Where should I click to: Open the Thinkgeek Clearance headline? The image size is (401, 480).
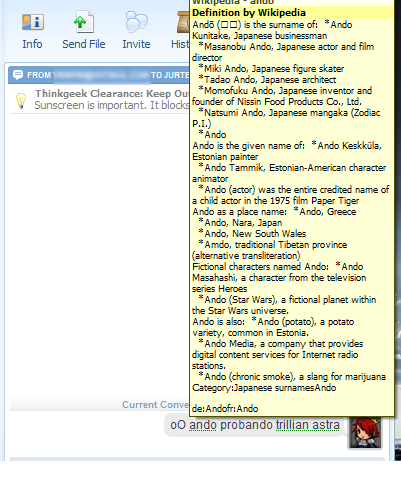112,94
